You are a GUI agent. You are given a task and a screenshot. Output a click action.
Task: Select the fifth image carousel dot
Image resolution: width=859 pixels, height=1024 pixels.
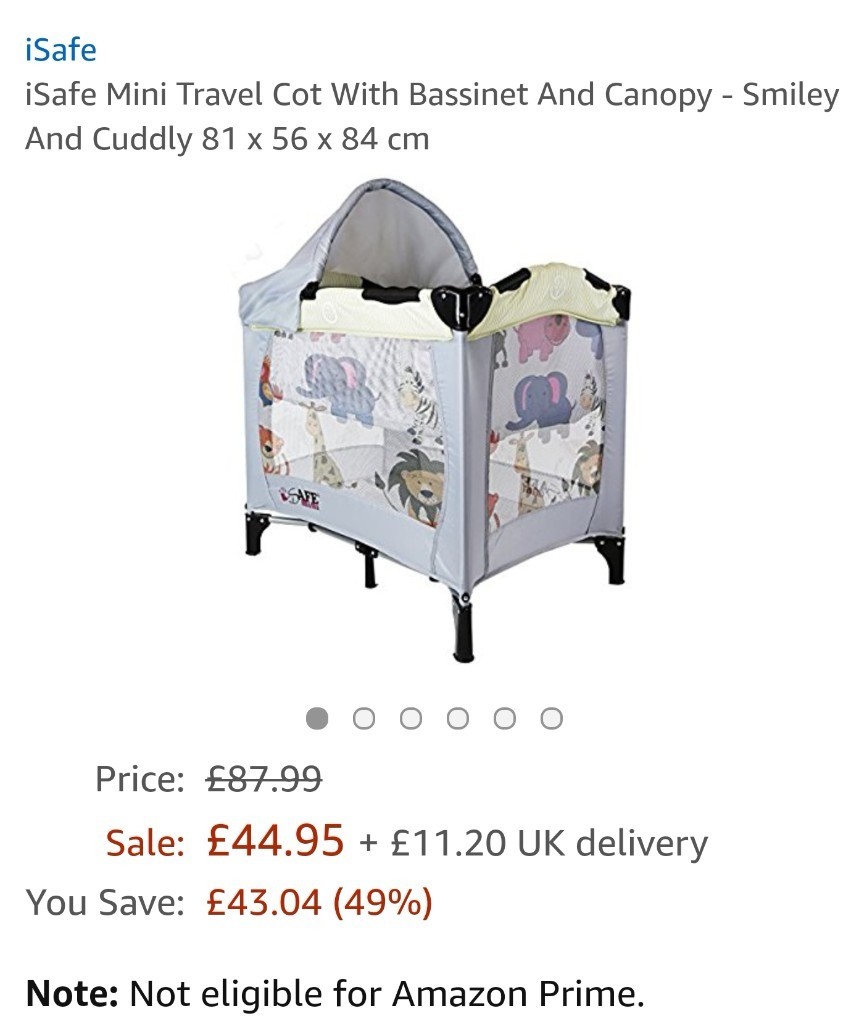(x=505, y=718)
